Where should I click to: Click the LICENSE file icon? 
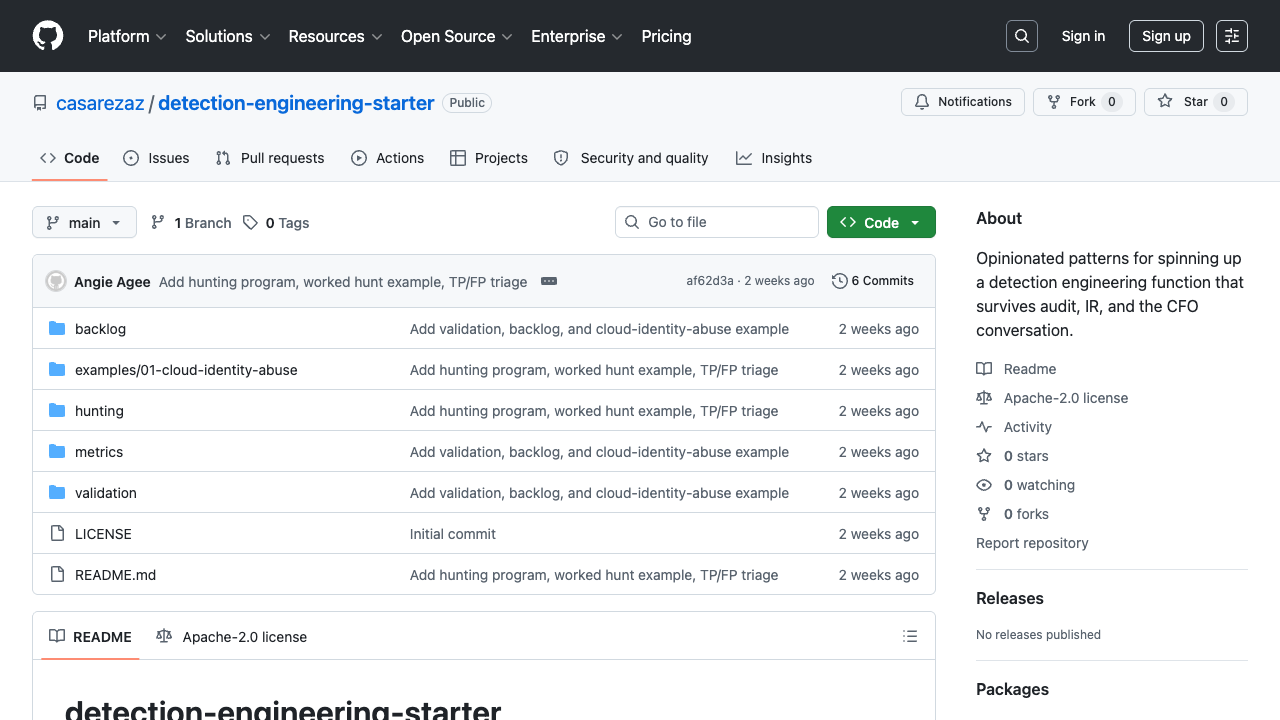(x=57, y=534)
